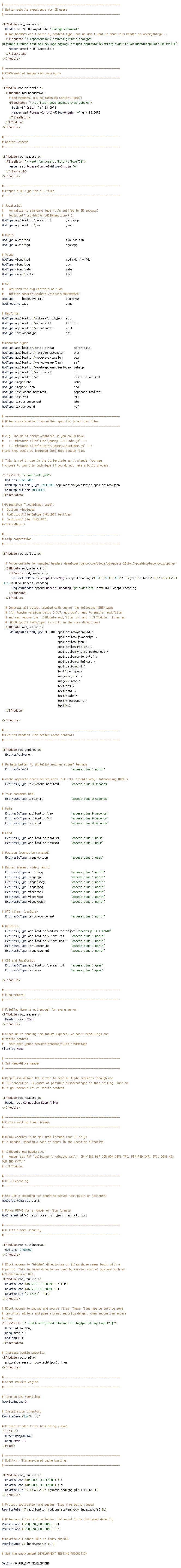The width and height of the screenshot is (181, 1568).
Task: Click the 'Proper MIME type for all files' heading
Action: coord(29,191)
